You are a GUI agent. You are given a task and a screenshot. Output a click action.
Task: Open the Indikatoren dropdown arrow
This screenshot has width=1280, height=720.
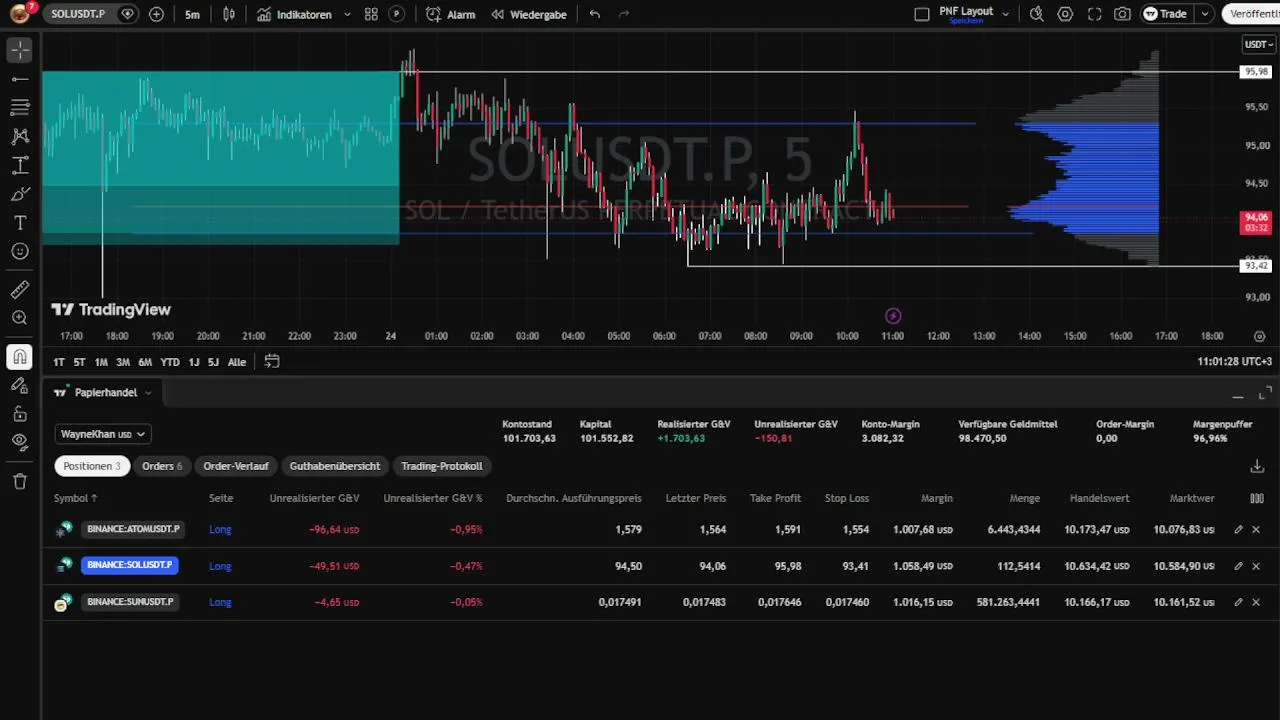pyautogui.click(x=347, y=15)
